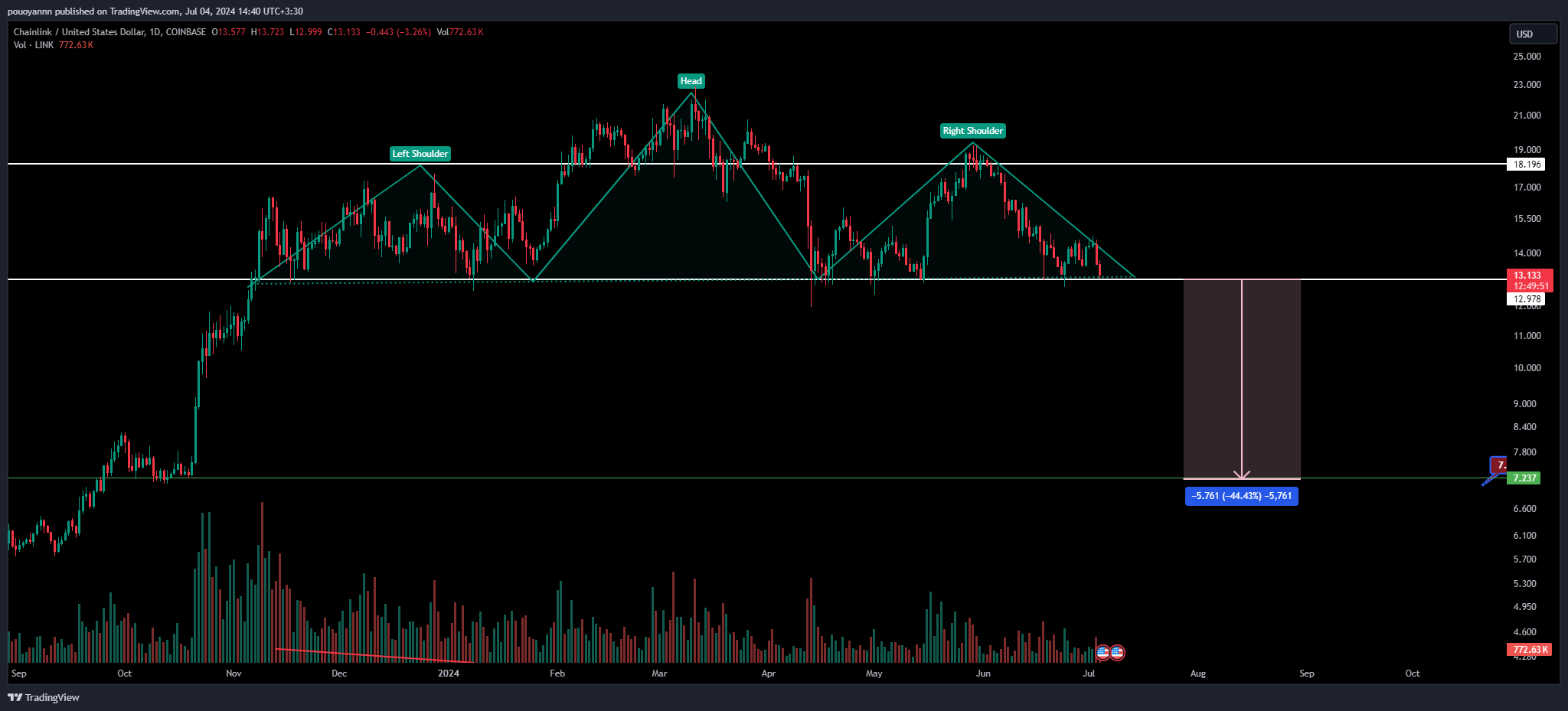1568x711 pixels.
Task: Click the '15.500' price axis label
Action: click(1527, 219)
